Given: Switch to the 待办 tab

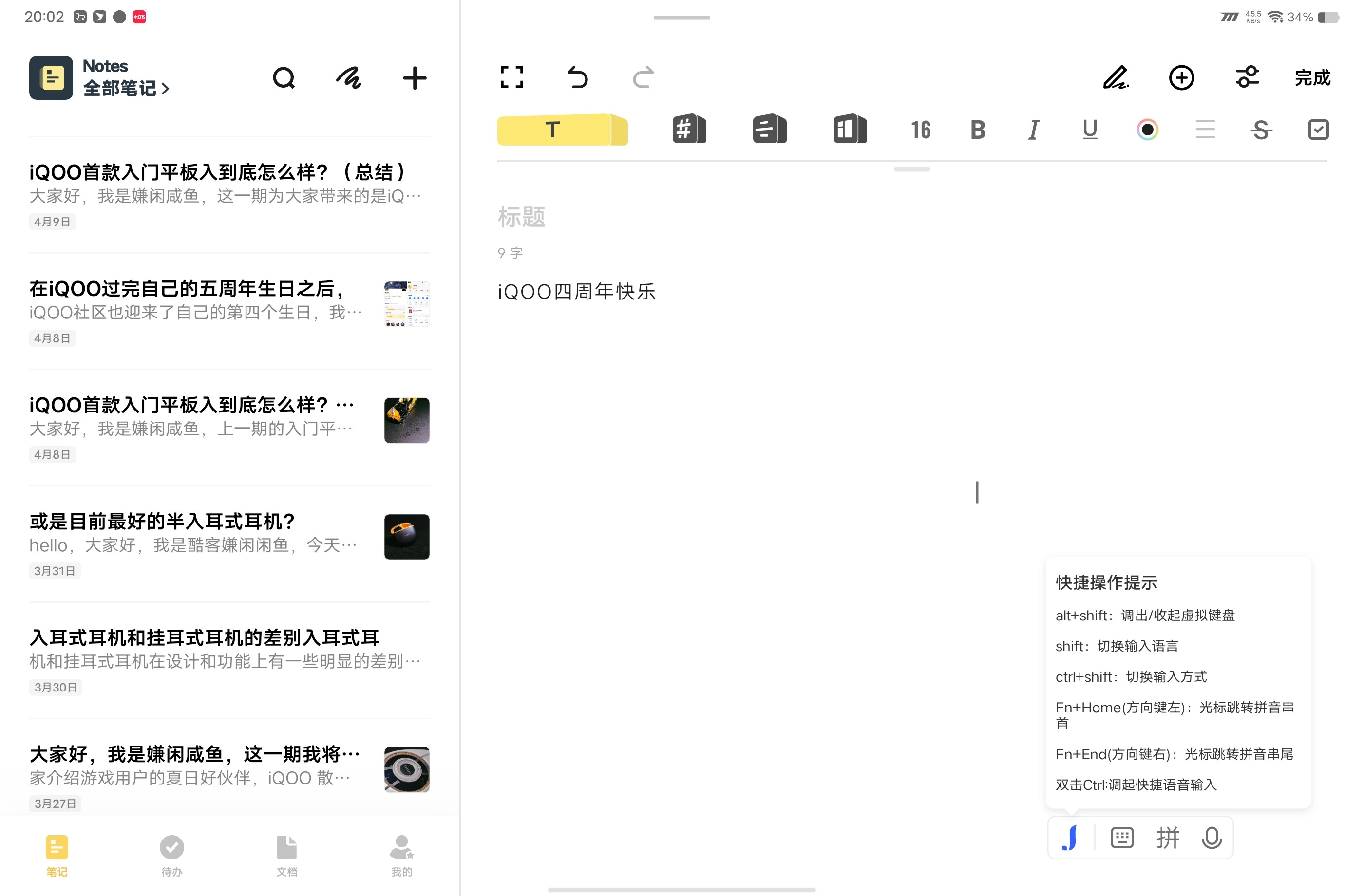Looking at the screenshot, I should click(171, 856).
